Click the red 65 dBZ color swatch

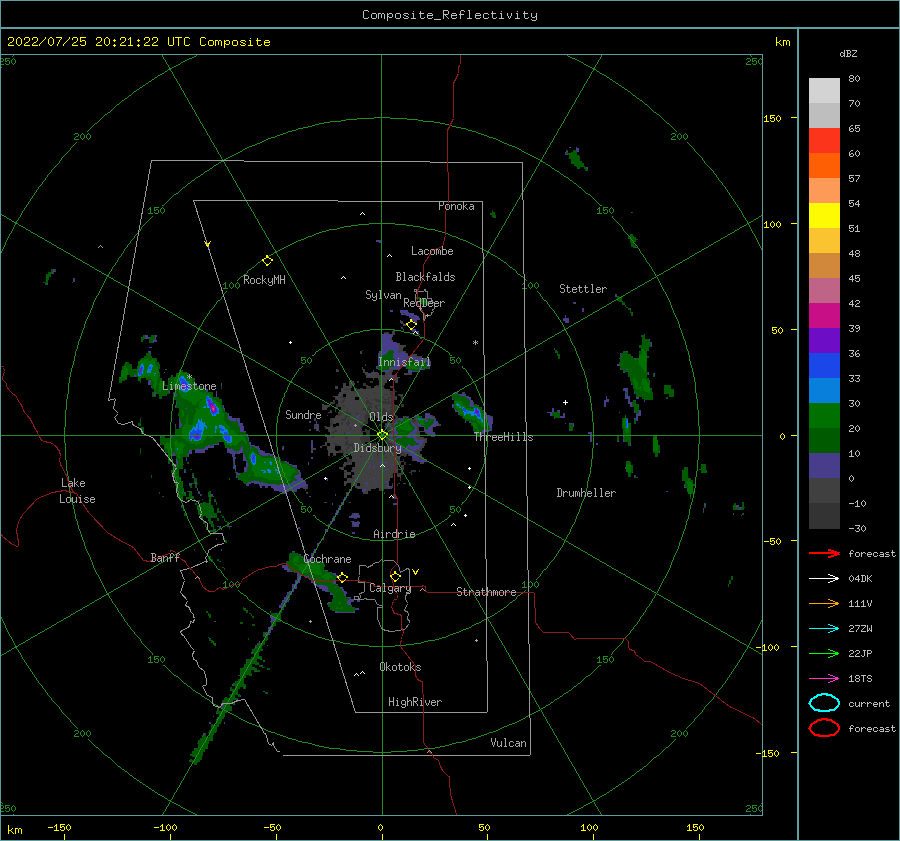click(824, 141)
